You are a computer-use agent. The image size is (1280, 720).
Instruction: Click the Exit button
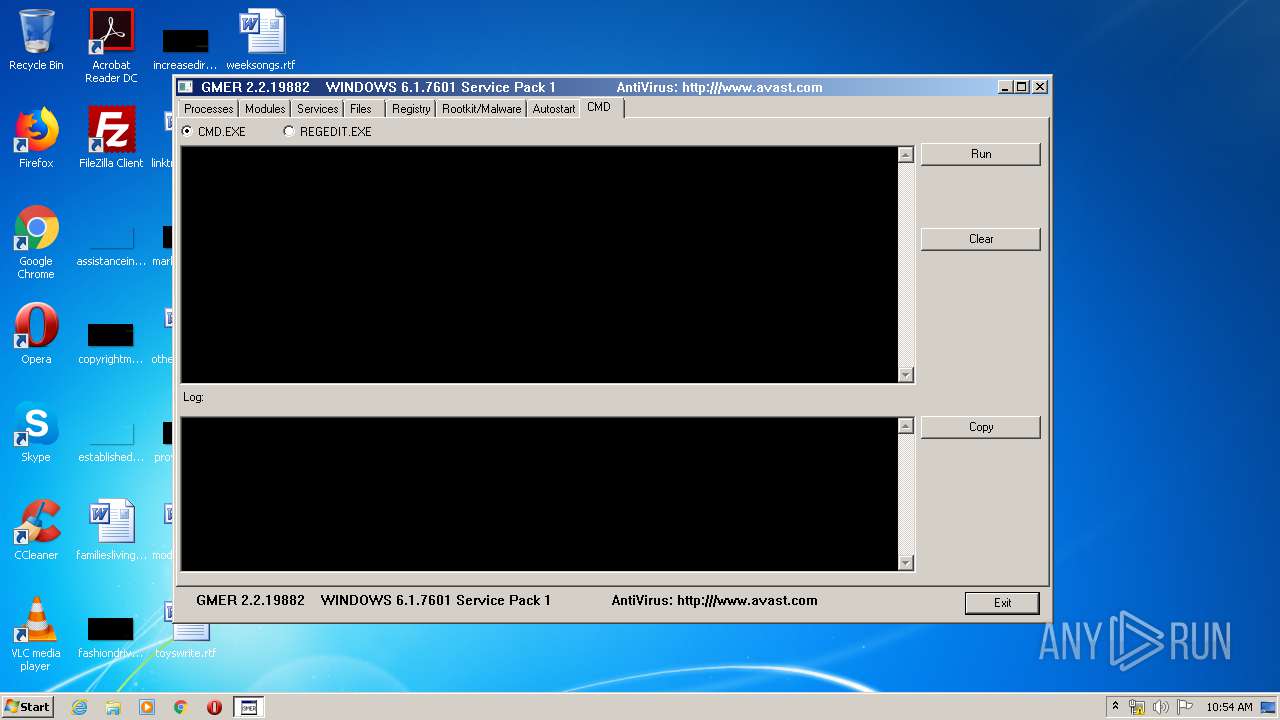click(1002, 603)
